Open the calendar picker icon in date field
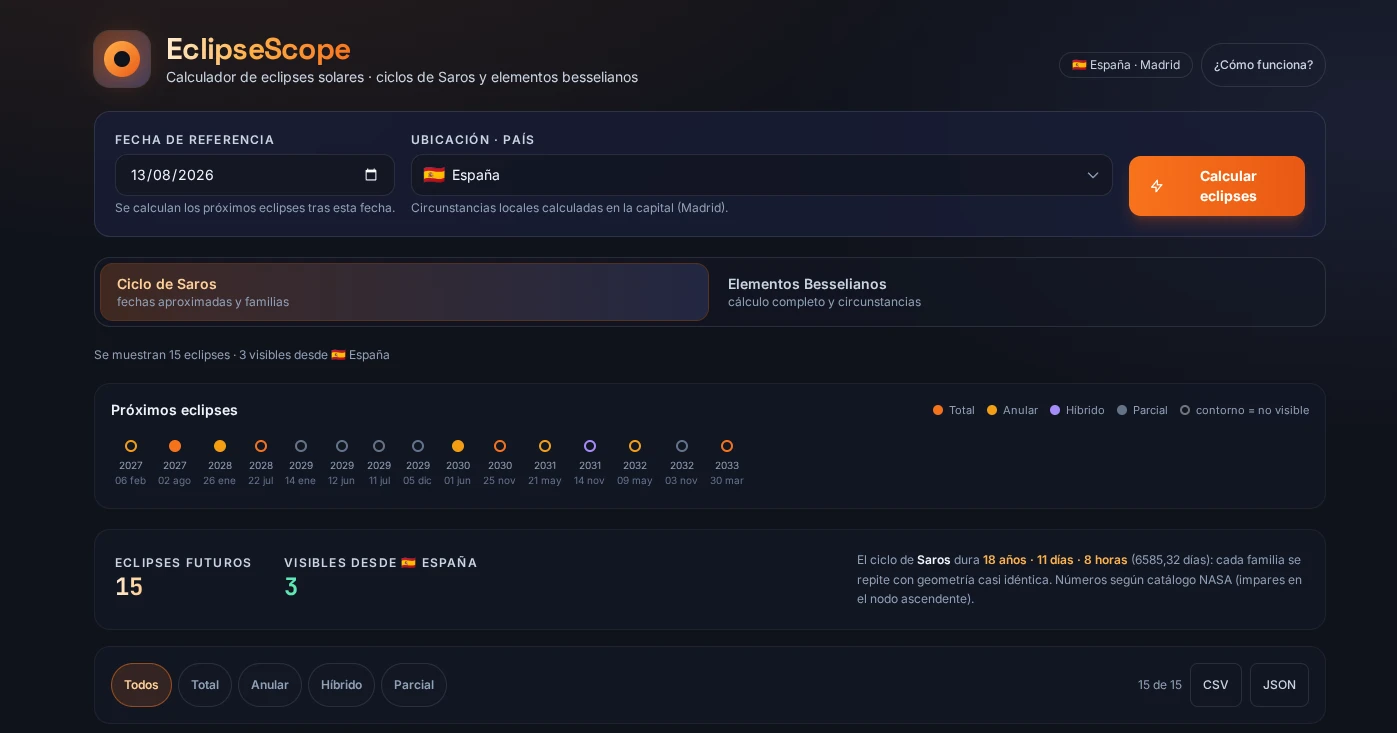Viewport: 1397px width, 733px height. coord(371,175)
